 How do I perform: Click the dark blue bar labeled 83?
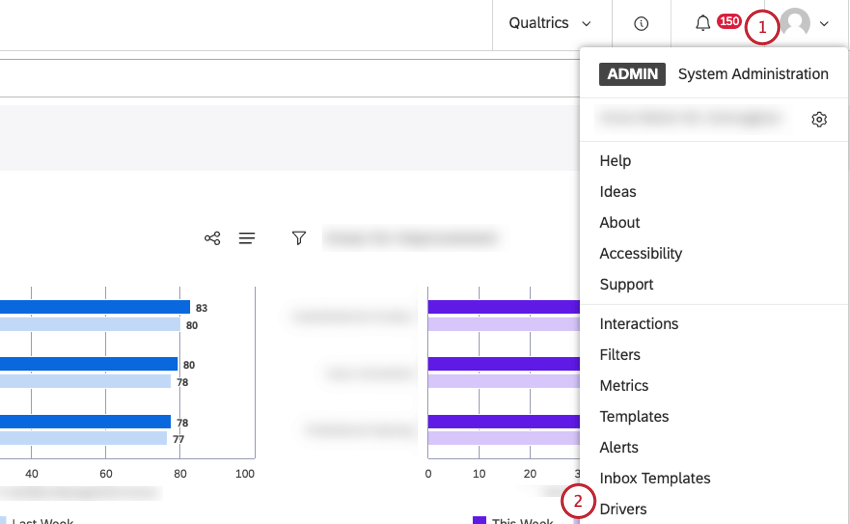95,308
